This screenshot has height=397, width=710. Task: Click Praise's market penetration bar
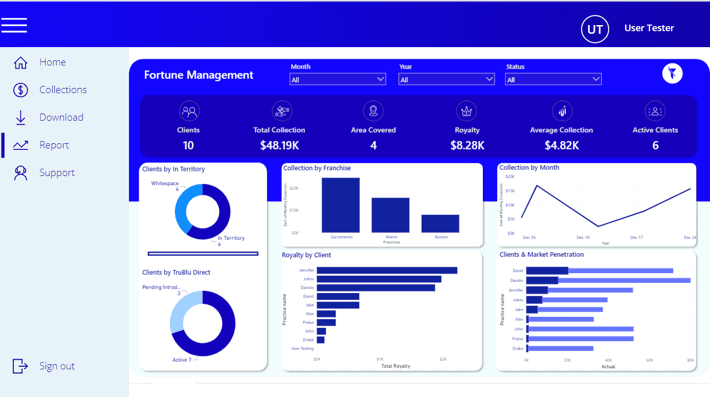click(x=580, y=339)
